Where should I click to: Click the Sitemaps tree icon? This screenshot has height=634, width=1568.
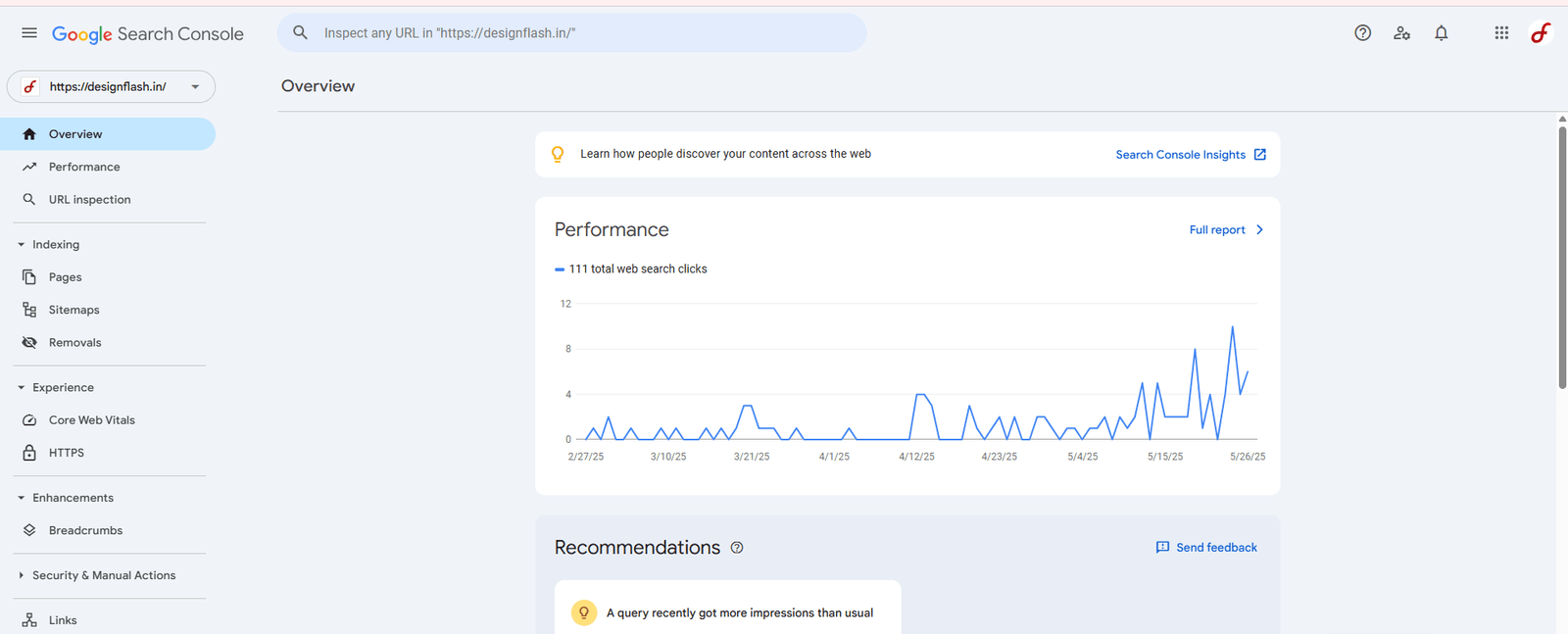click(x=29, y=310)
